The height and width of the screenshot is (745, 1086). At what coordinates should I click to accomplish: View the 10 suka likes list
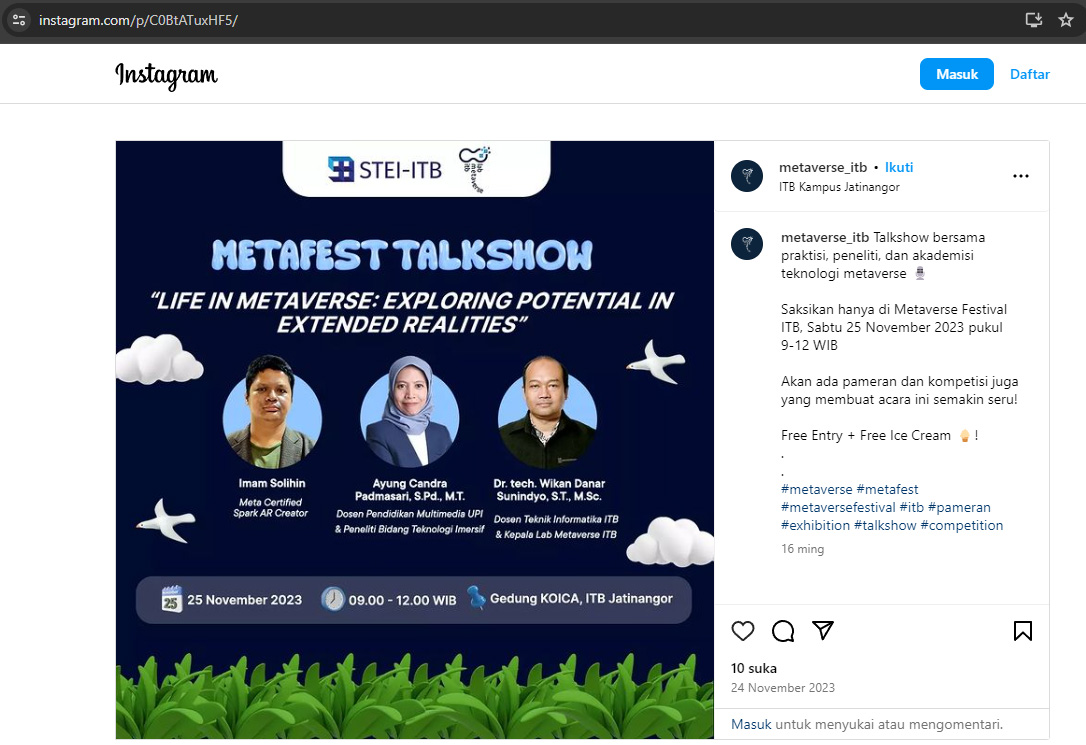[754, 669]
